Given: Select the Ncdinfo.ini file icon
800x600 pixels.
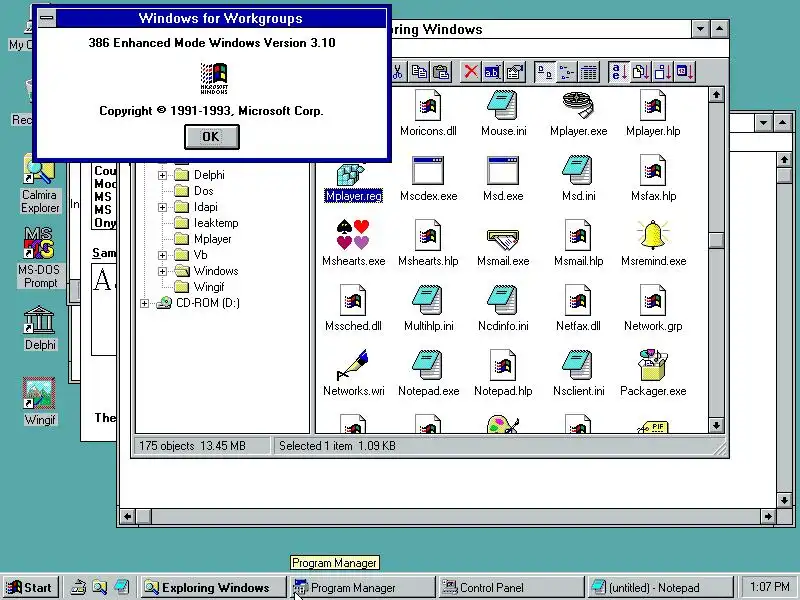Looking at the screenshot, I should [503, 300].
